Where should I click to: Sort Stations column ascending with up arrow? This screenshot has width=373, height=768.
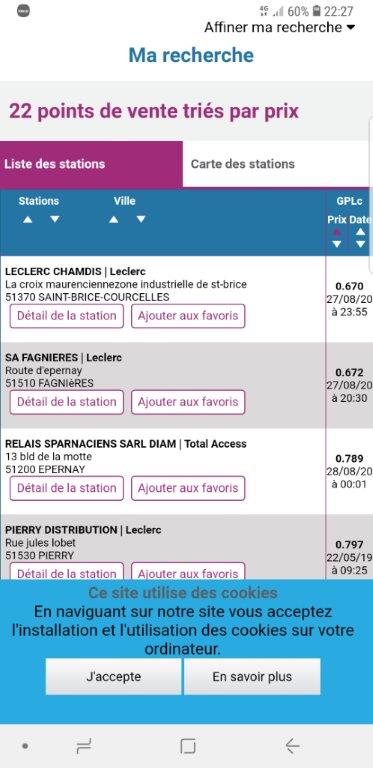click(28, 219)
